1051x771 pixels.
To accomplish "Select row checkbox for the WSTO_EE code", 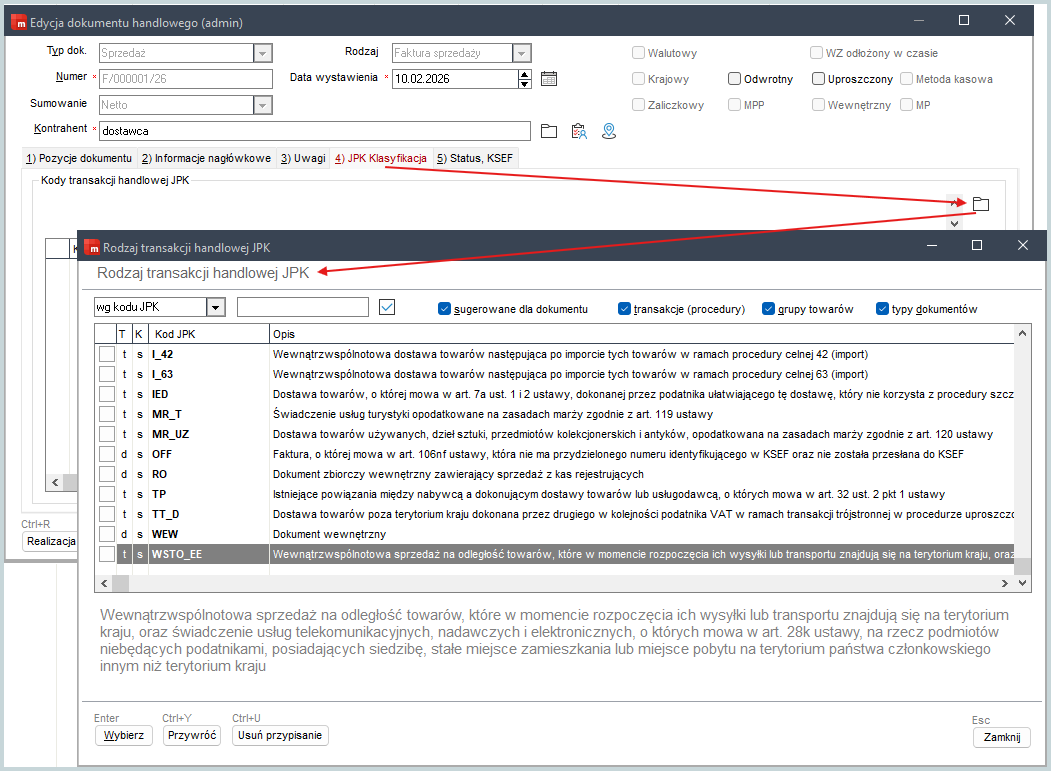I will click(106, 554).
